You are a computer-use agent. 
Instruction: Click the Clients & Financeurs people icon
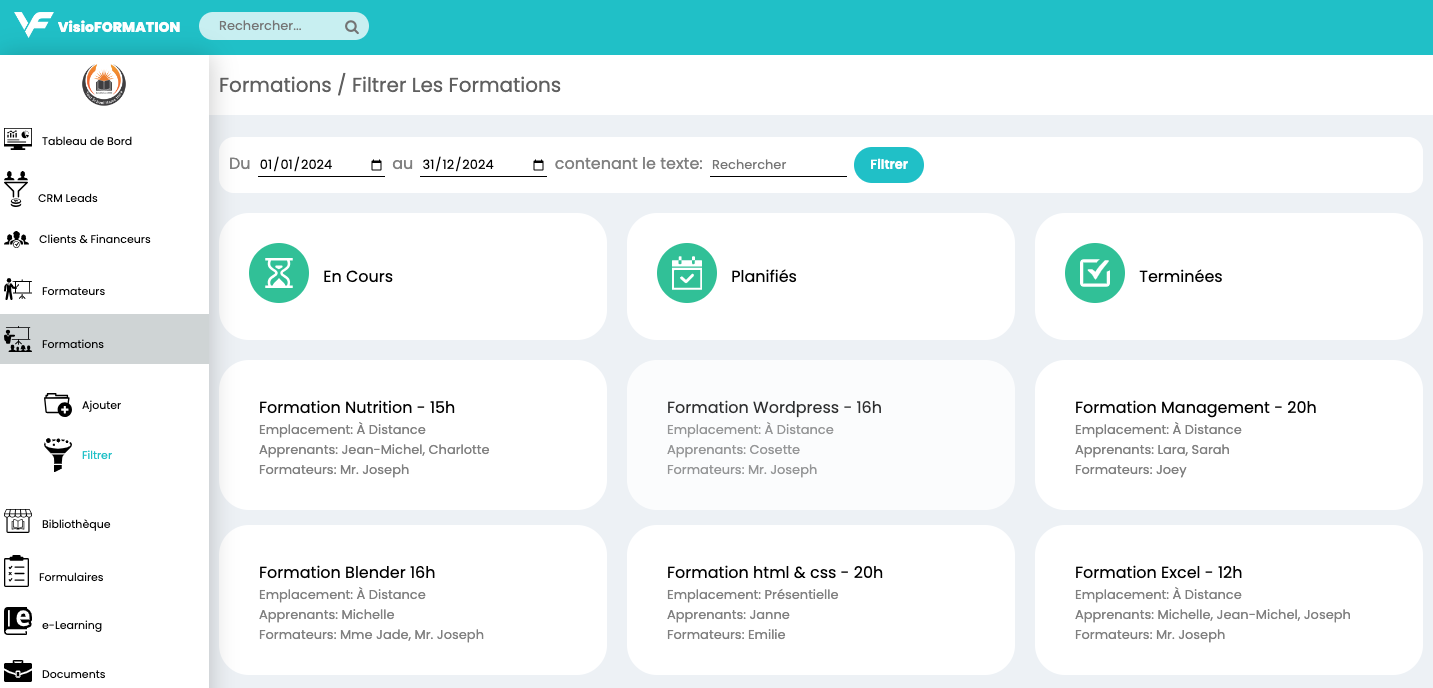16,239
